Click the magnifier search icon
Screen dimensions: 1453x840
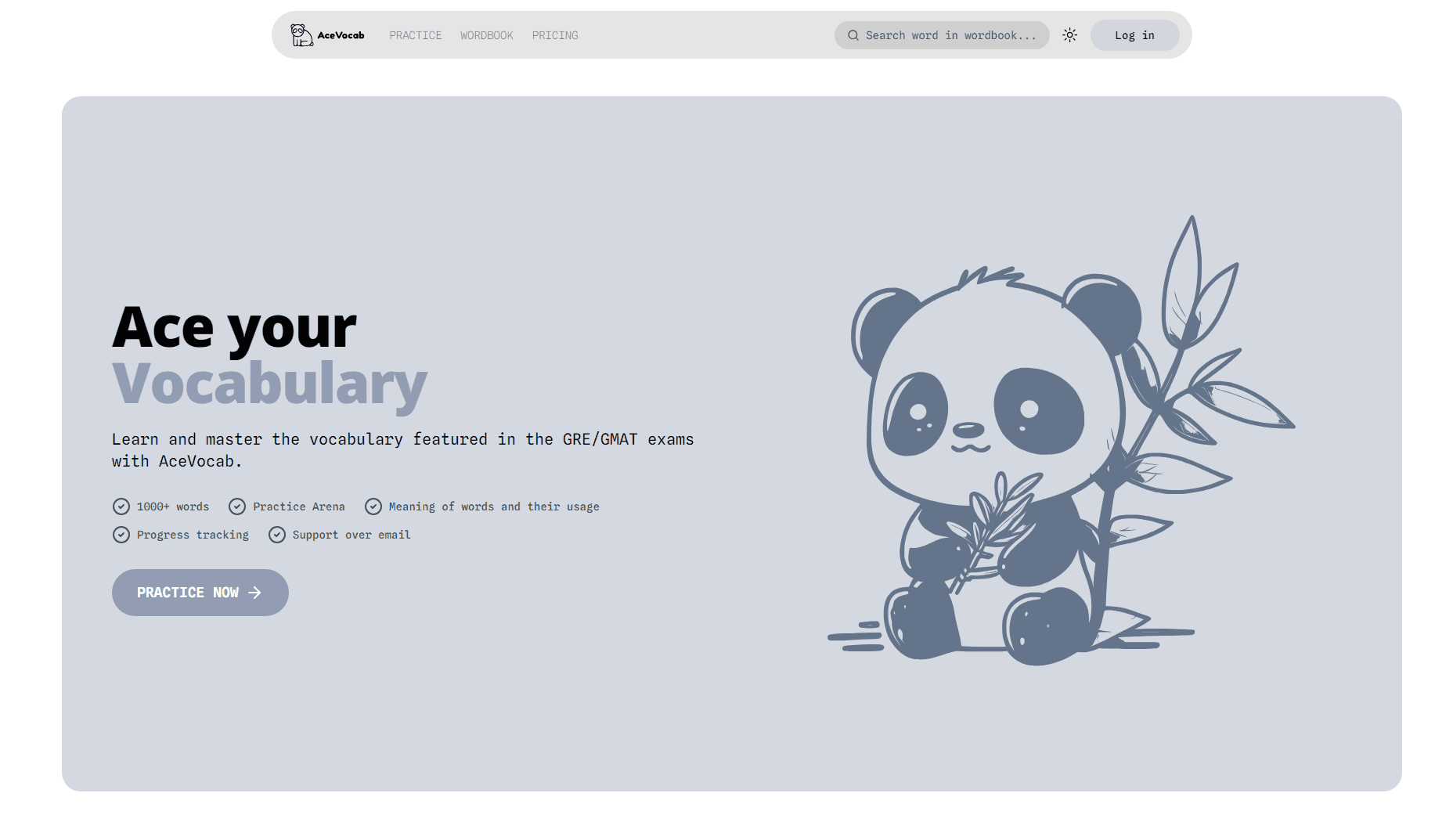point(853,35)
